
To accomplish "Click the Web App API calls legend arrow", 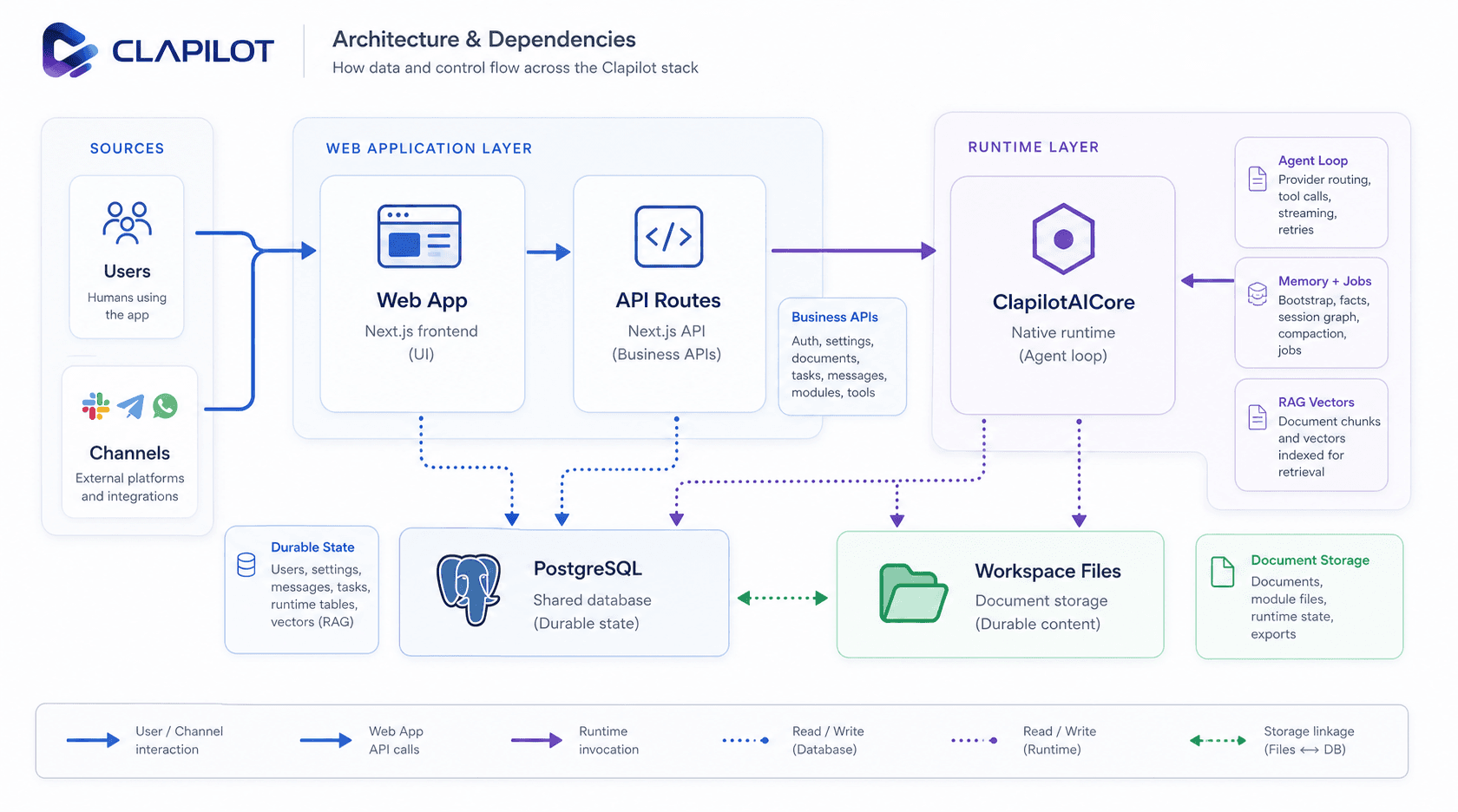I will [326, 740].
